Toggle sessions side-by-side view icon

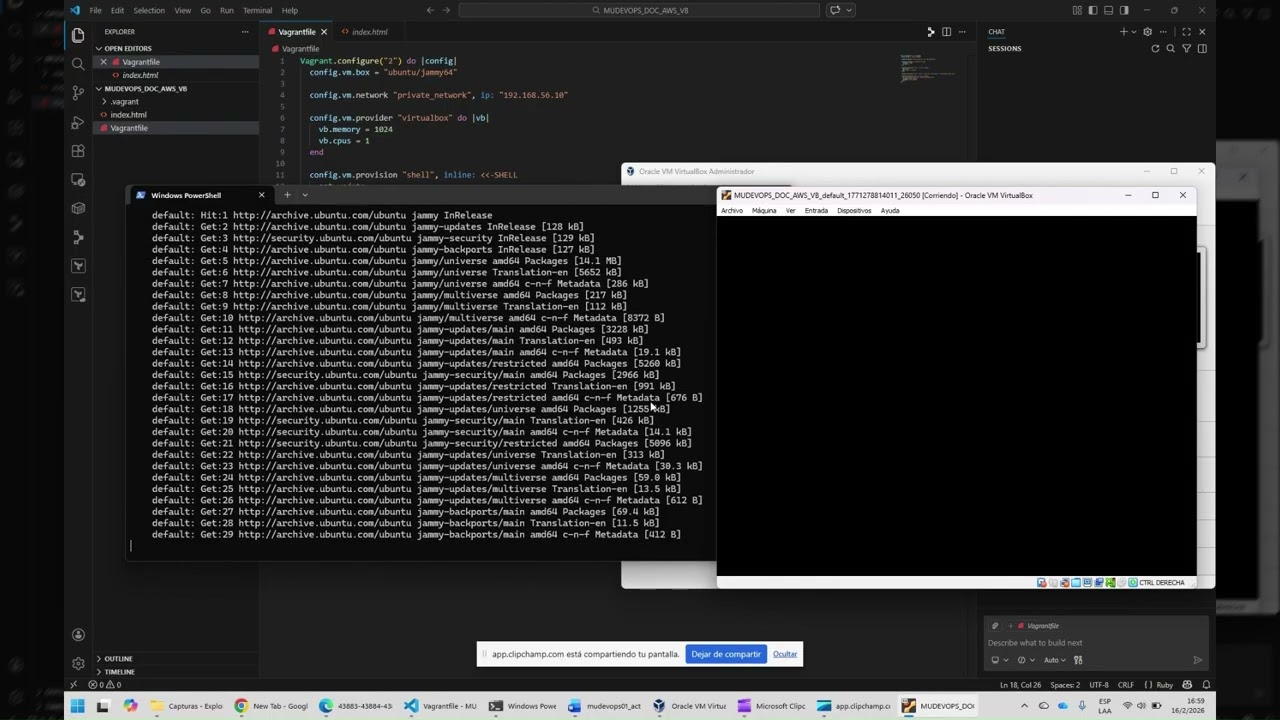pyautogui.click(x=1202, y=48)
